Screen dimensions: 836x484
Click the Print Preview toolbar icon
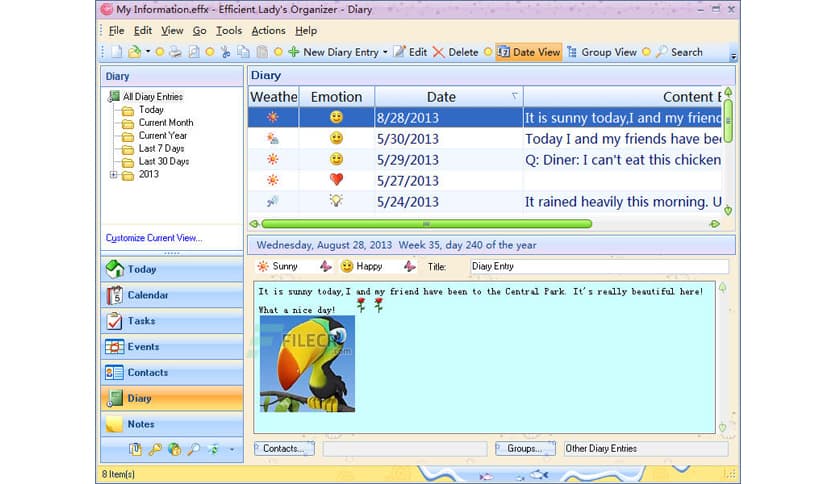pos(194,52)
